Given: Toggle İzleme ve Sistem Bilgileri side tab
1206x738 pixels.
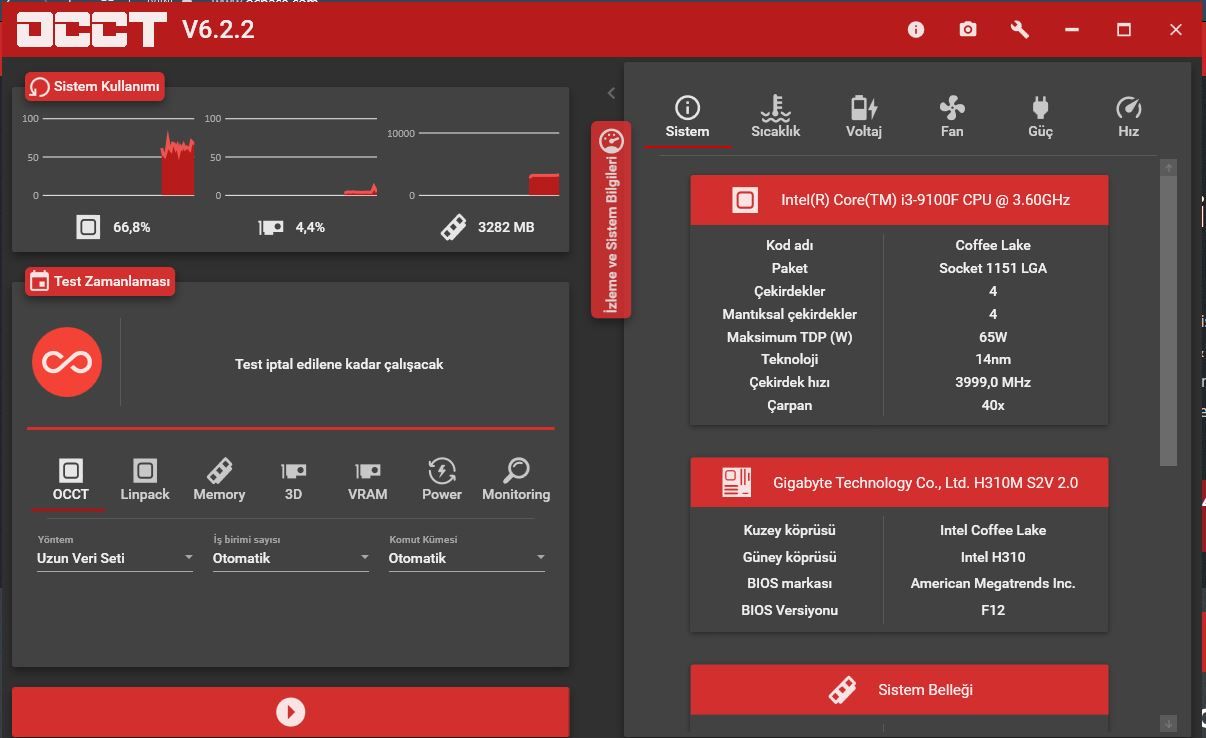Looking at the screenshot, I should click(611, 220).
